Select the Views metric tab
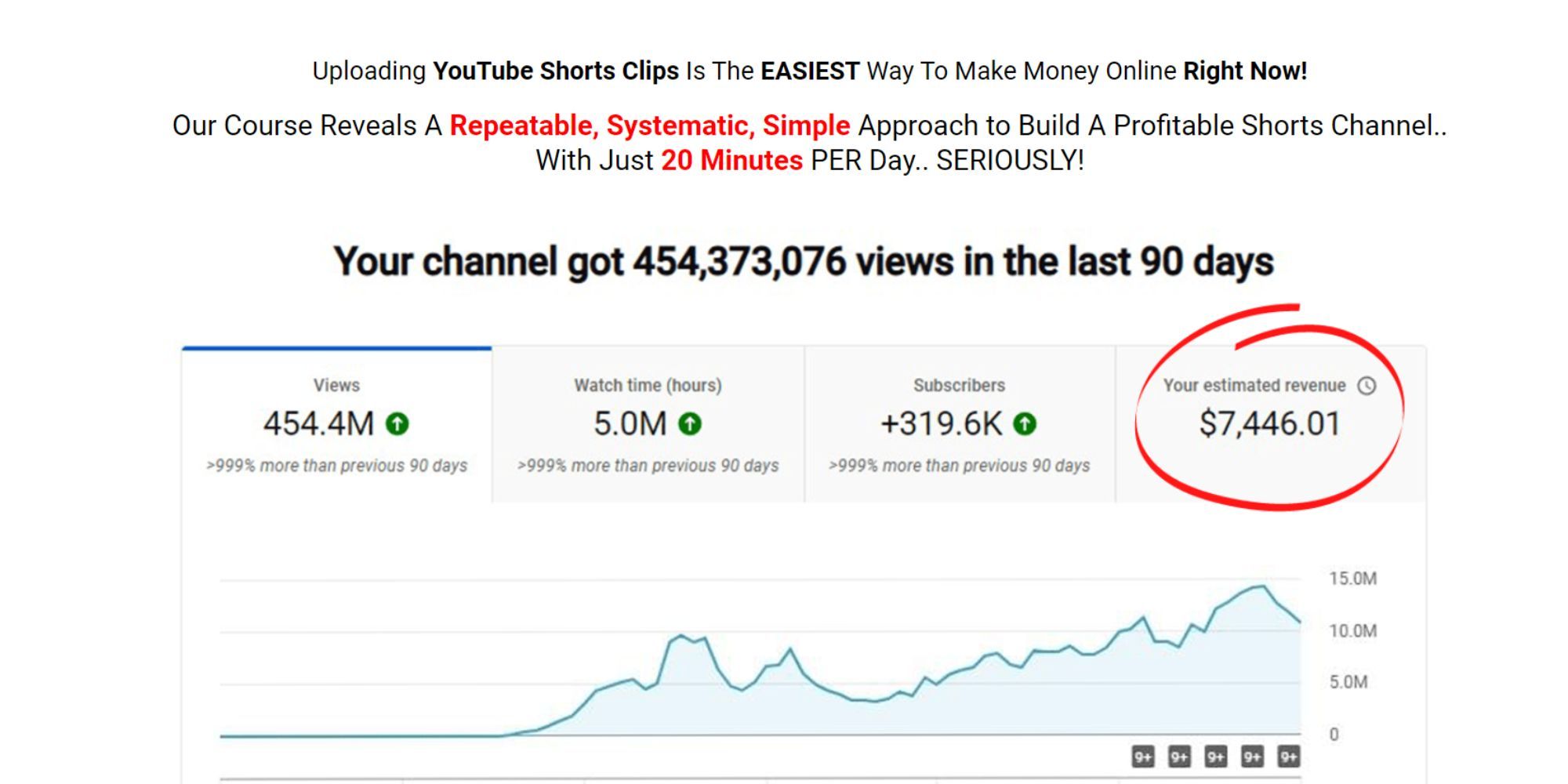This screenshot has height=784, width=1568. coord(337,424)
